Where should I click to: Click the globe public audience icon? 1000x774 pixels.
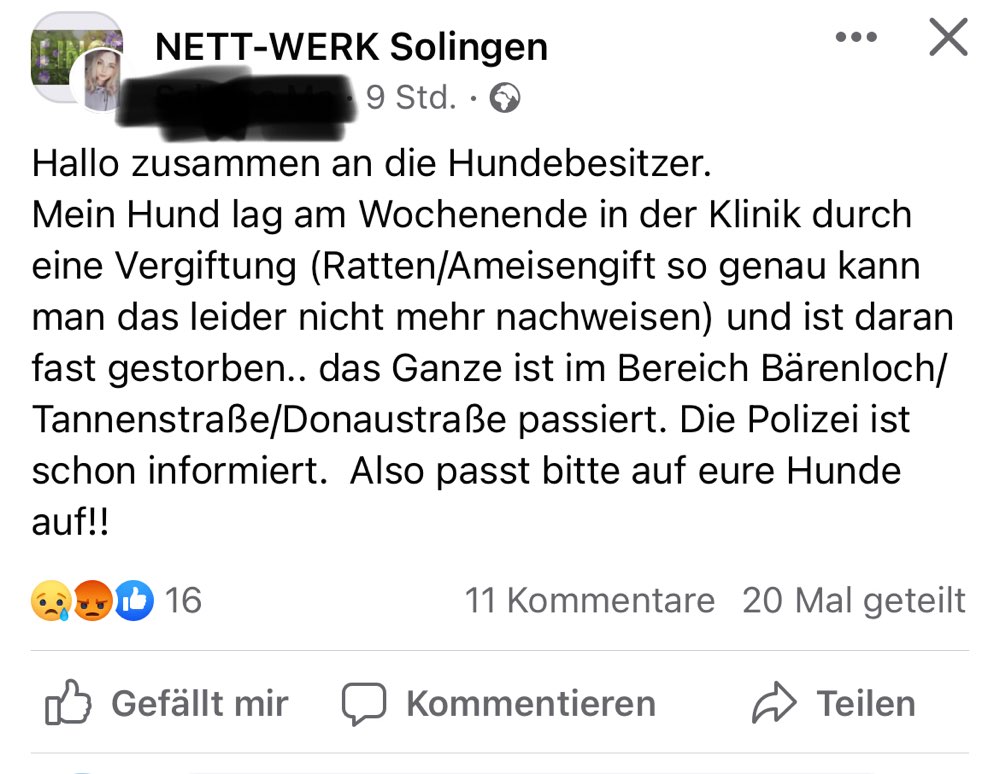506,97
